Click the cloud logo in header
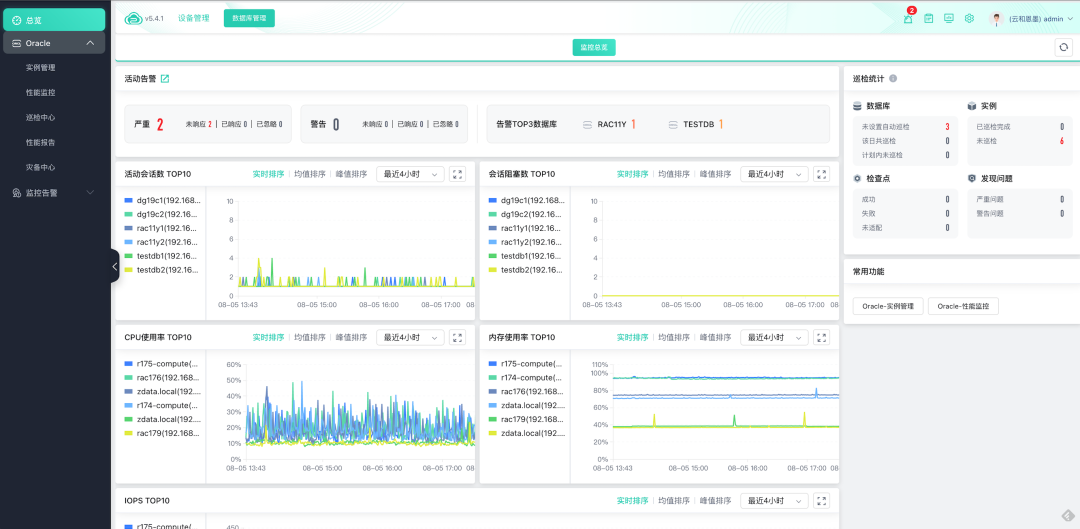The image size is (1080, 529). point(133,19)
